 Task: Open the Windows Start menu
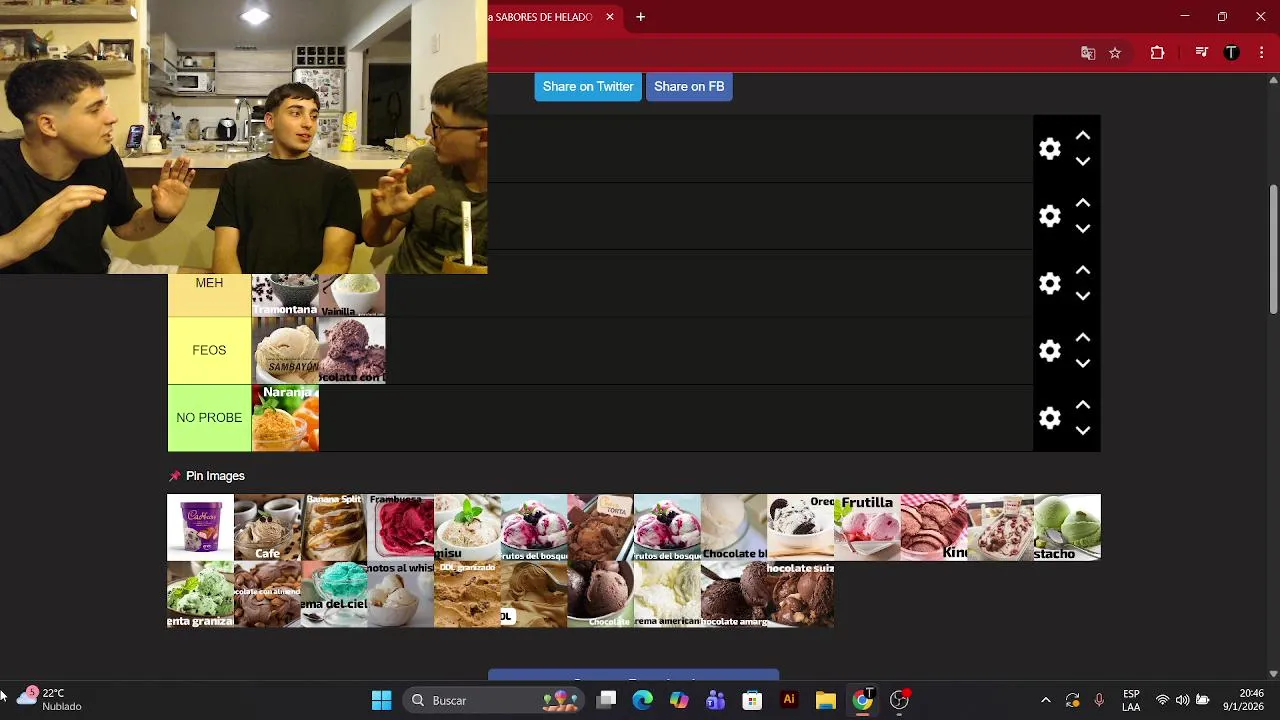point(381,700)
